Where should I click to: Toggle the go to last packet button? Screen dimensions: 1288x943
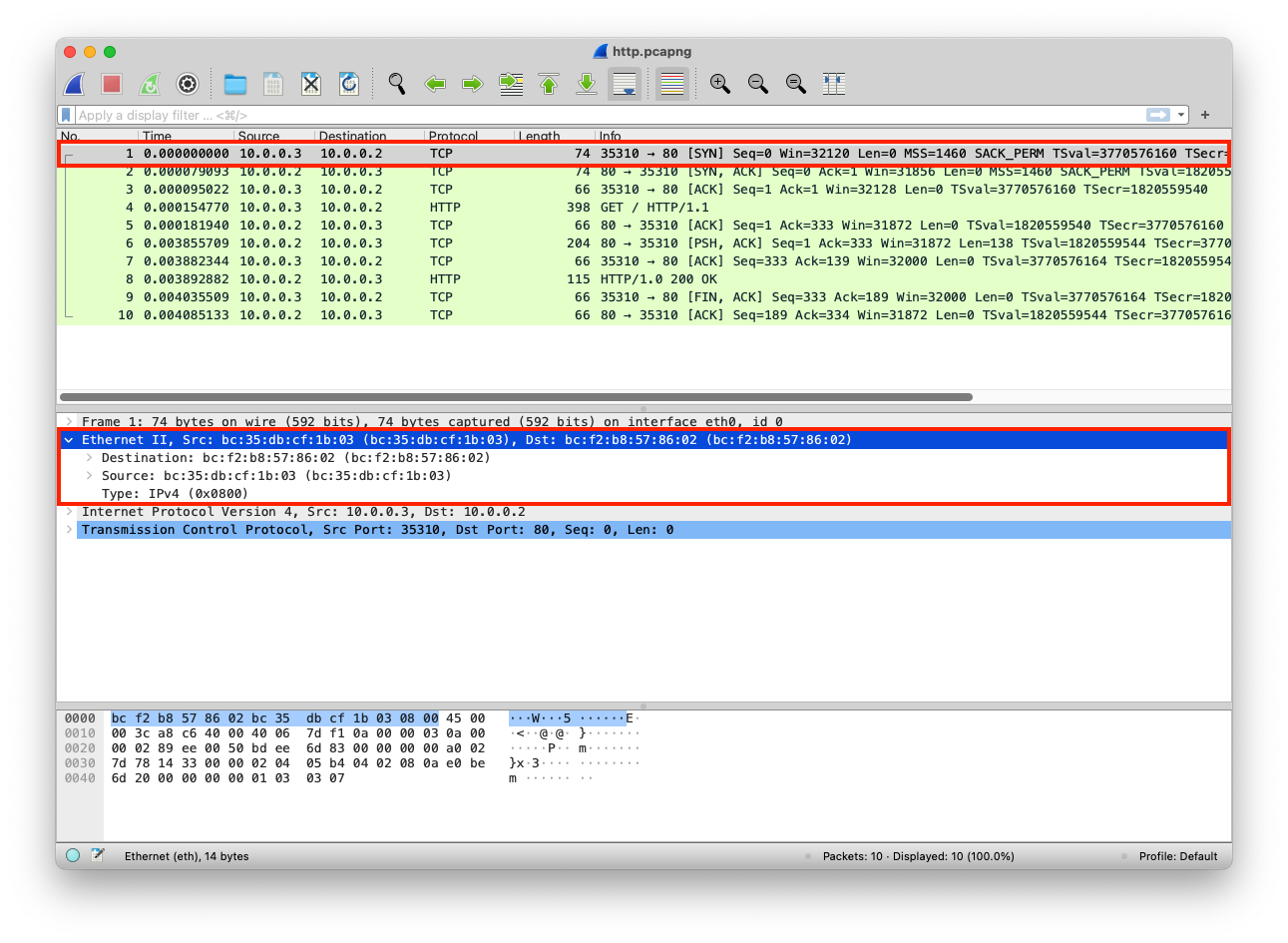point(587,84)
